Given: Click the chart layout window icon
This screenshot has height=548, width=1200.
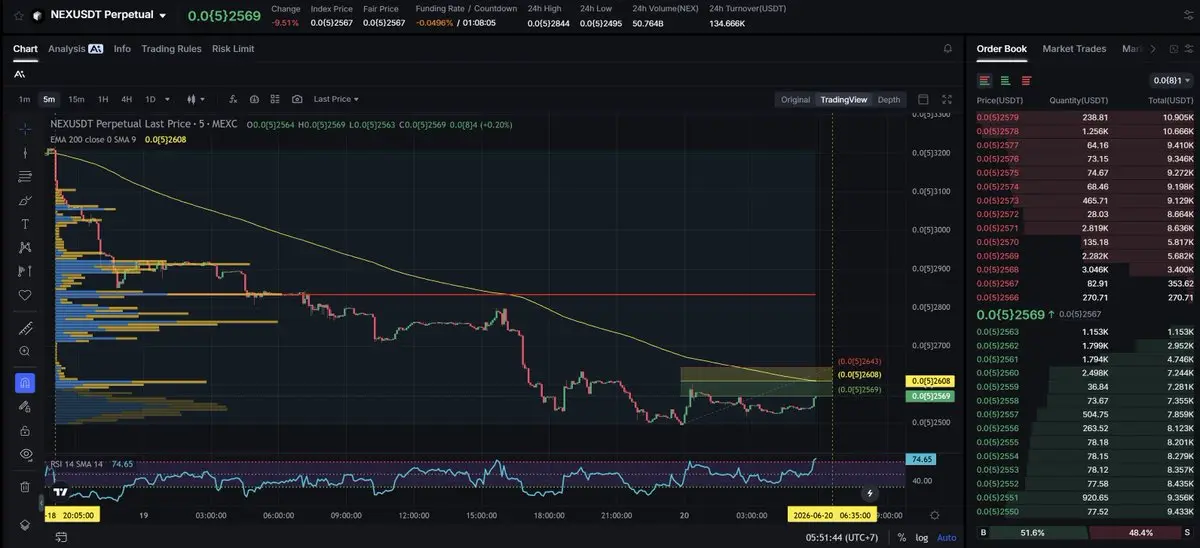Looking at the screenshot, I should point(923,99).
